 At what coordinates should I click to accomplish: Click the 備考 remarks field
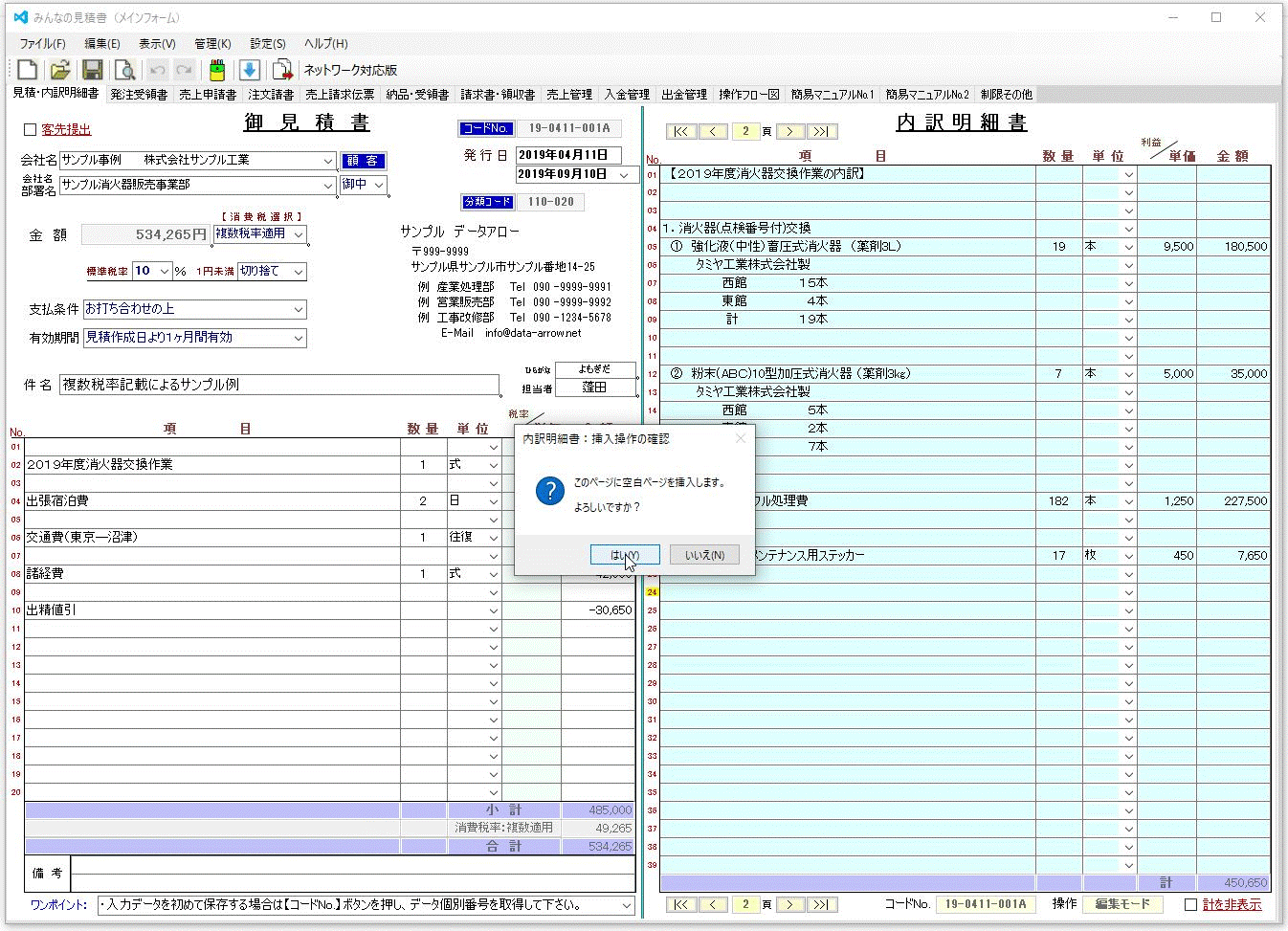pyautogui.click(x=353, y=874)
